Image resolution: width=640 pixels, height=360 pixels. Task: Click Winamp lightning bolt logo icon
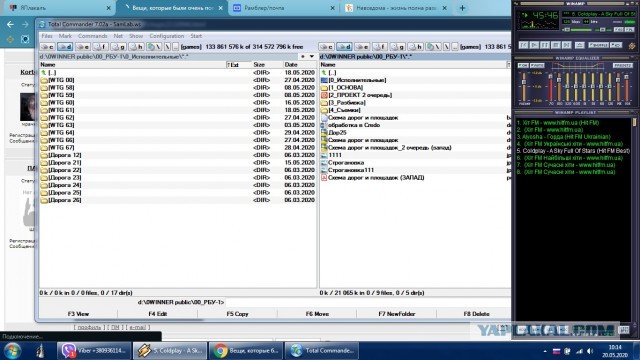pos(632,46)
